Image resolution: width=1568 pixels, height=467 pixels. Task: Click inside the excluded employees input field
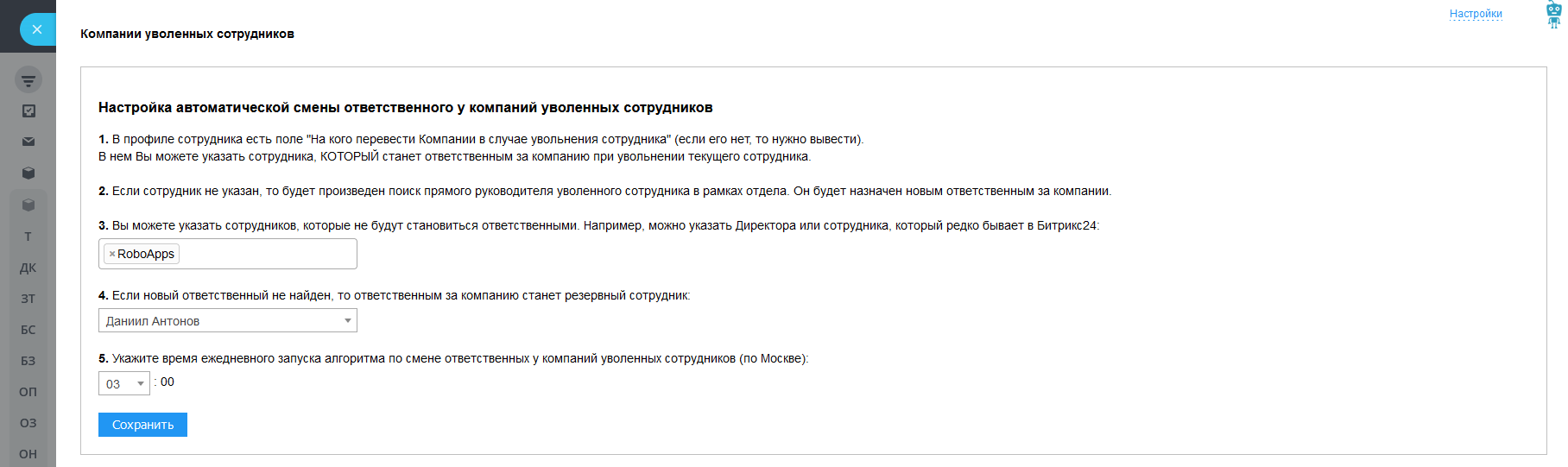tap(268, 254)
